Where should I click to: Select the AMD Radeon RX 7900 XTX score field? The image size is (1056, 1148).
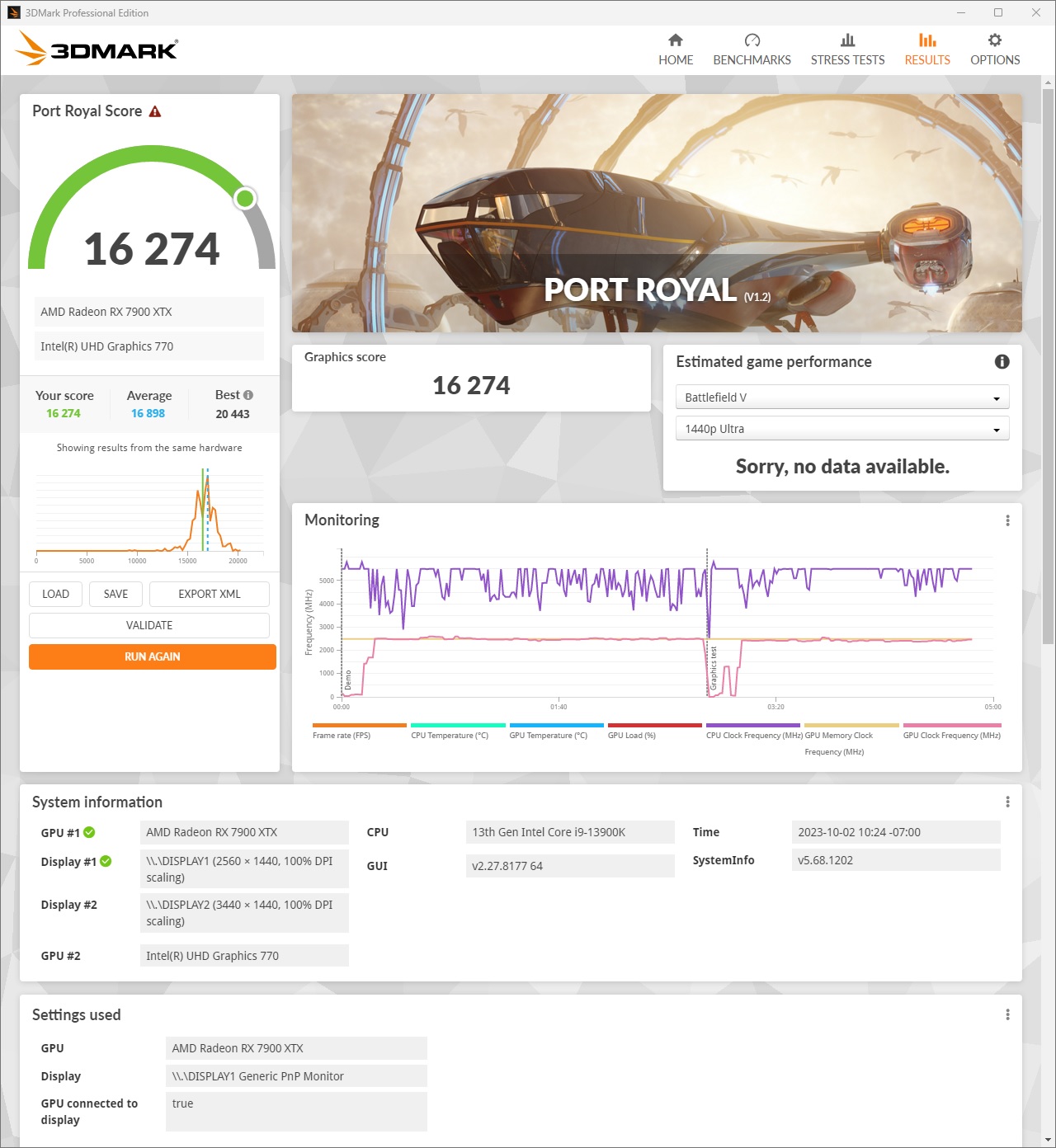[x=149, y=312]
